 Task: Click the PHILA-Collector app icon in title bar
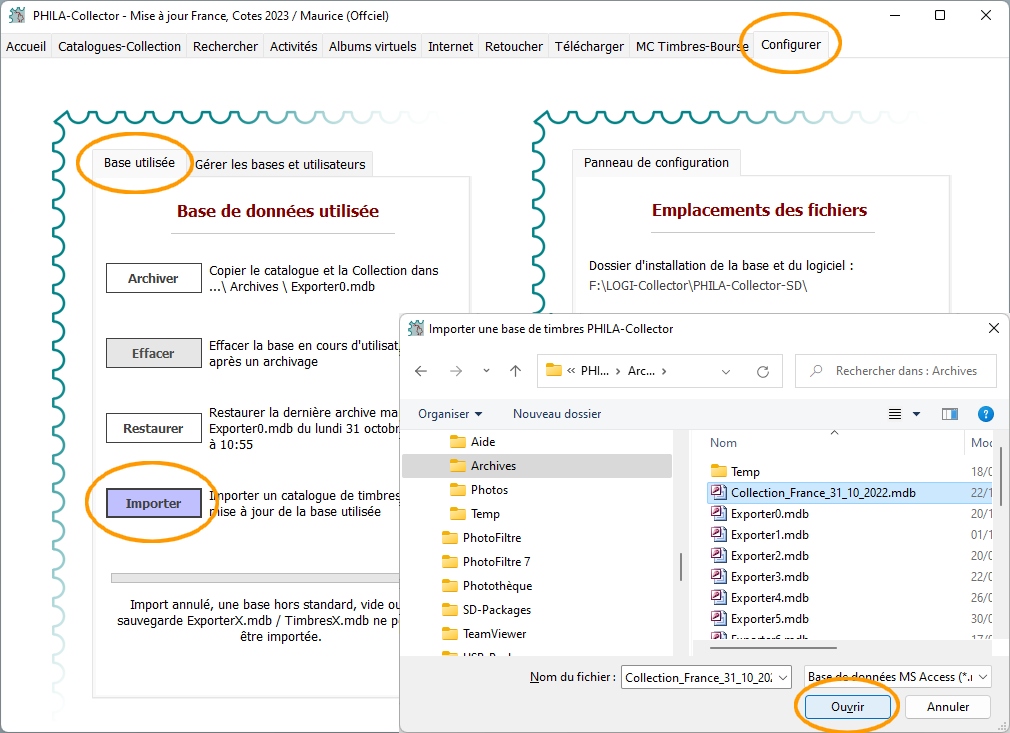click(17, 15)
